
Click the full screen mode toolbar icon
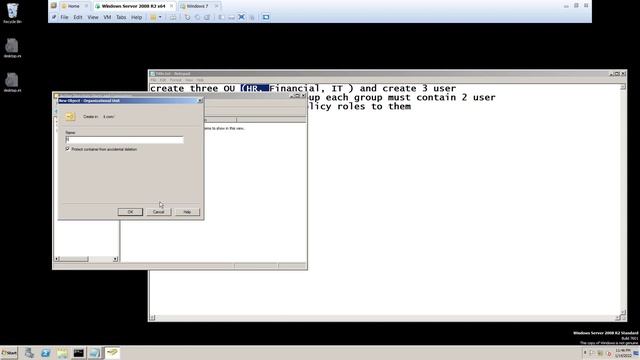(242, 17)
